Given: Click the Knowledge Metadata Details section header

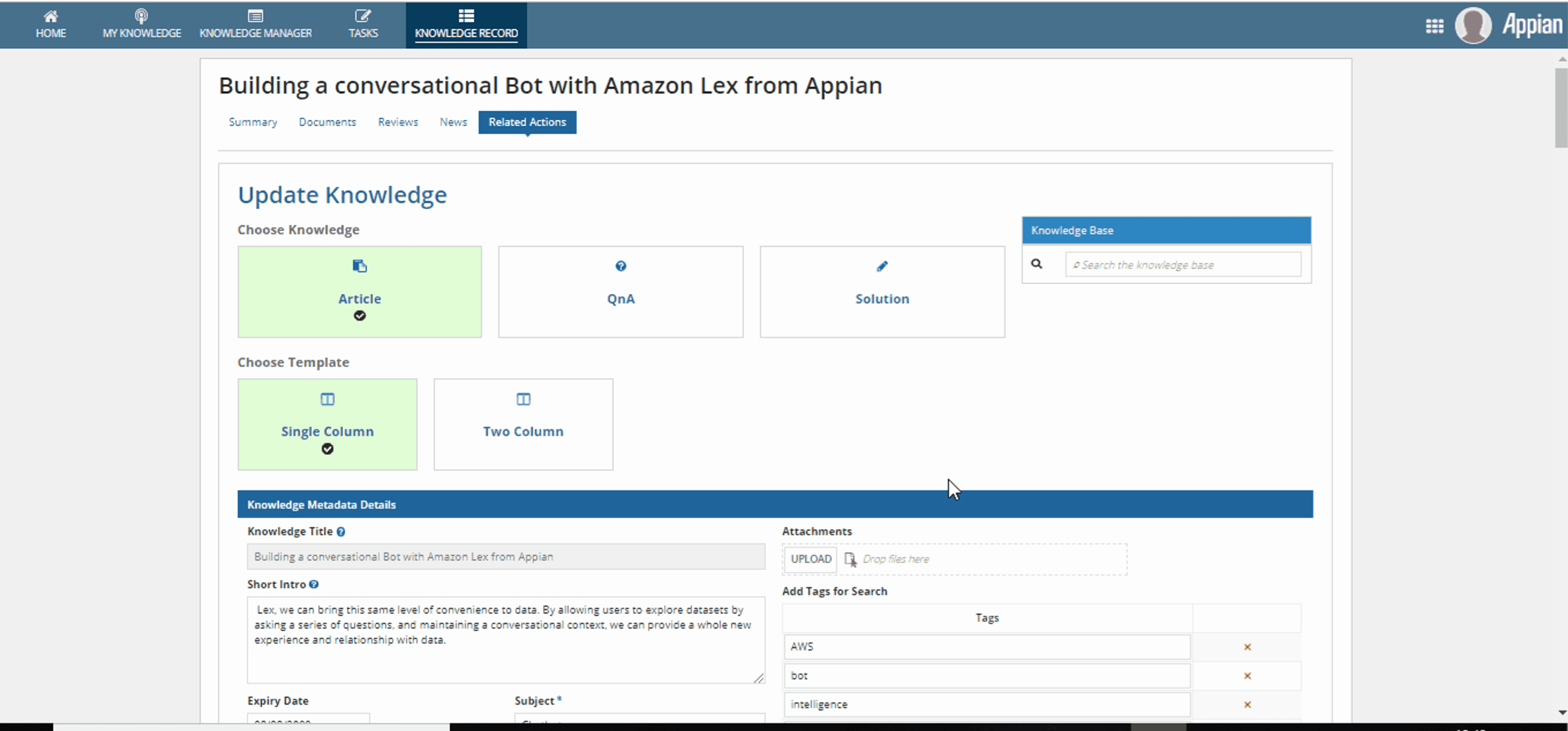Looking at the screenshot, I should coord(775,504).
